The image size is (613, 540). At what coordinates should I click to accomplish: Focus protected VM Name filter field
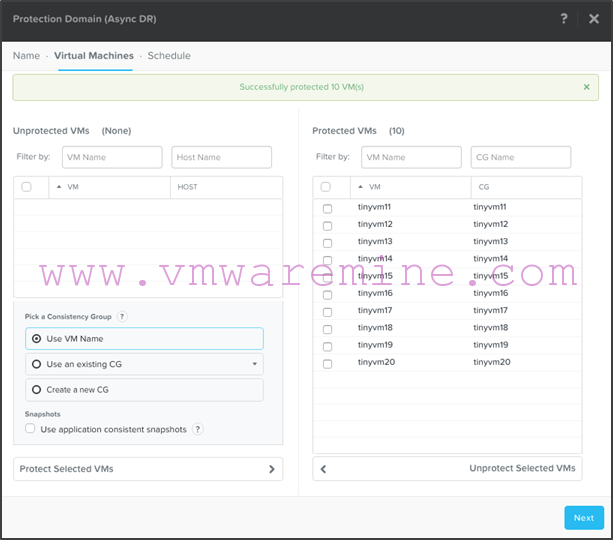coord(411,157)
